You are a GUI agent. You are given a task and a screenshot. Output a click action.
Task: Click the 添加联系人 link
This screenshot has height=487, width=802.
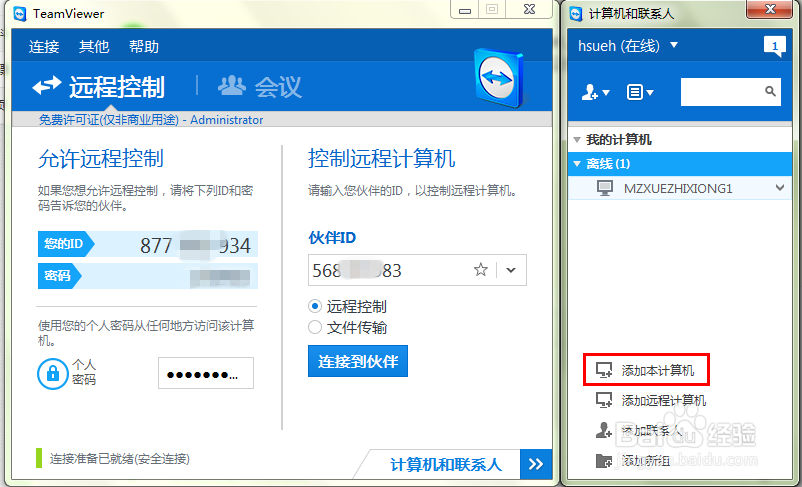point(652,430)
